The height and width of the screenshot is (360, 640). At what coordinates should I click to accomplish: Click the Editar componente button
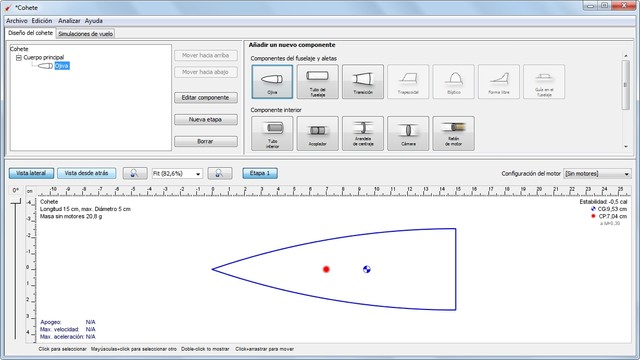[x=206, y=98]
